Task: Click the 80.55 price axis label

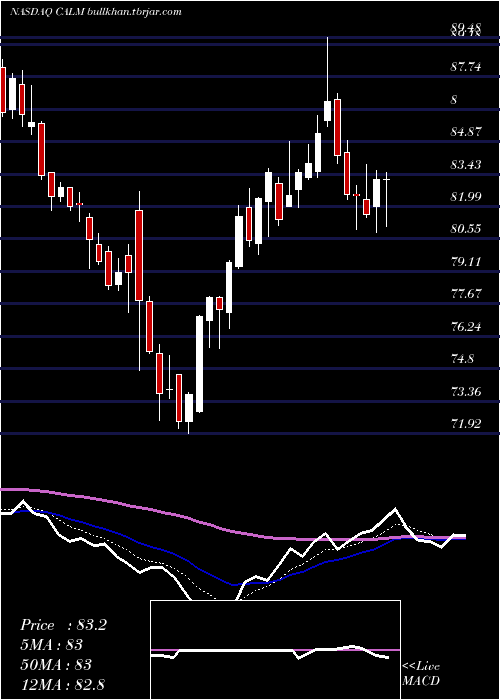Action: click(466, 229)
